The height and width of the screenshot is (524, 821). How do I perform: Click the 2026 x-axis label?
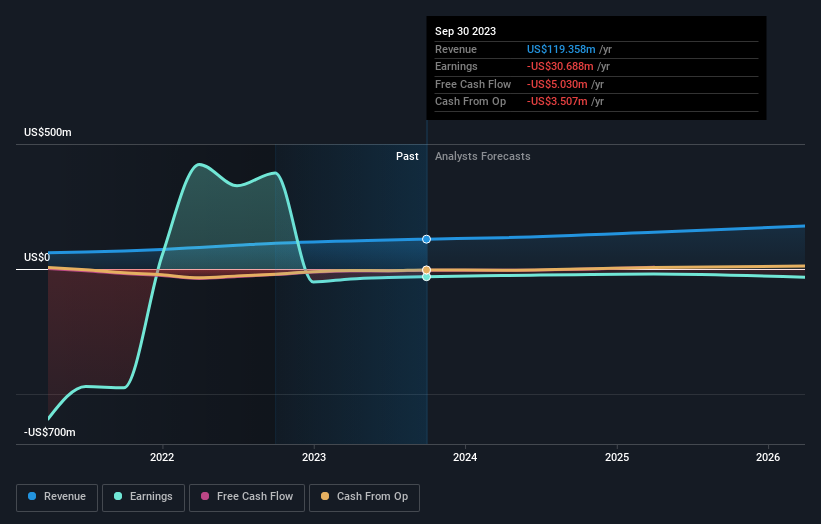768,457
